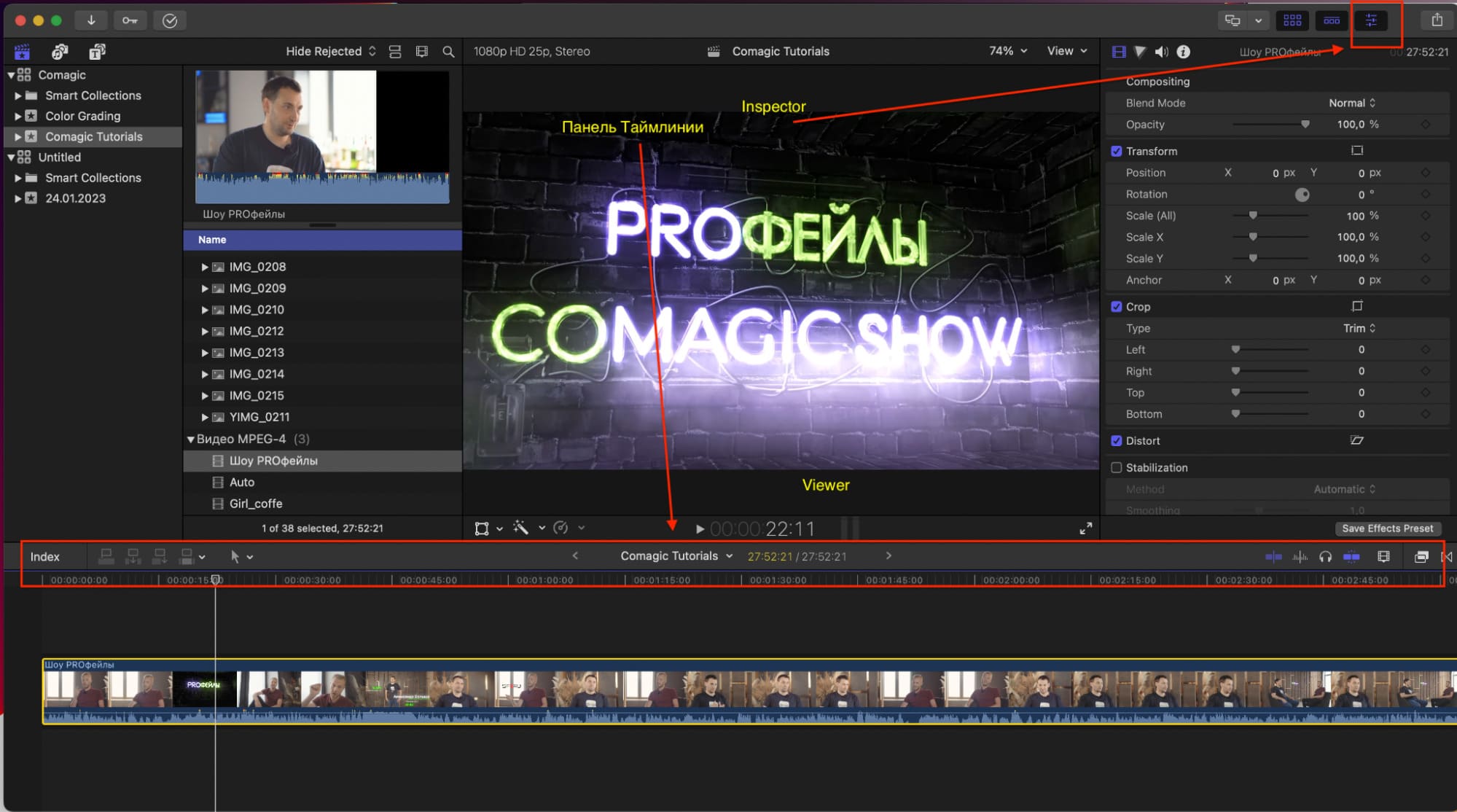
Task: Open the Info inspector icon
Action: coord(1184,52)
